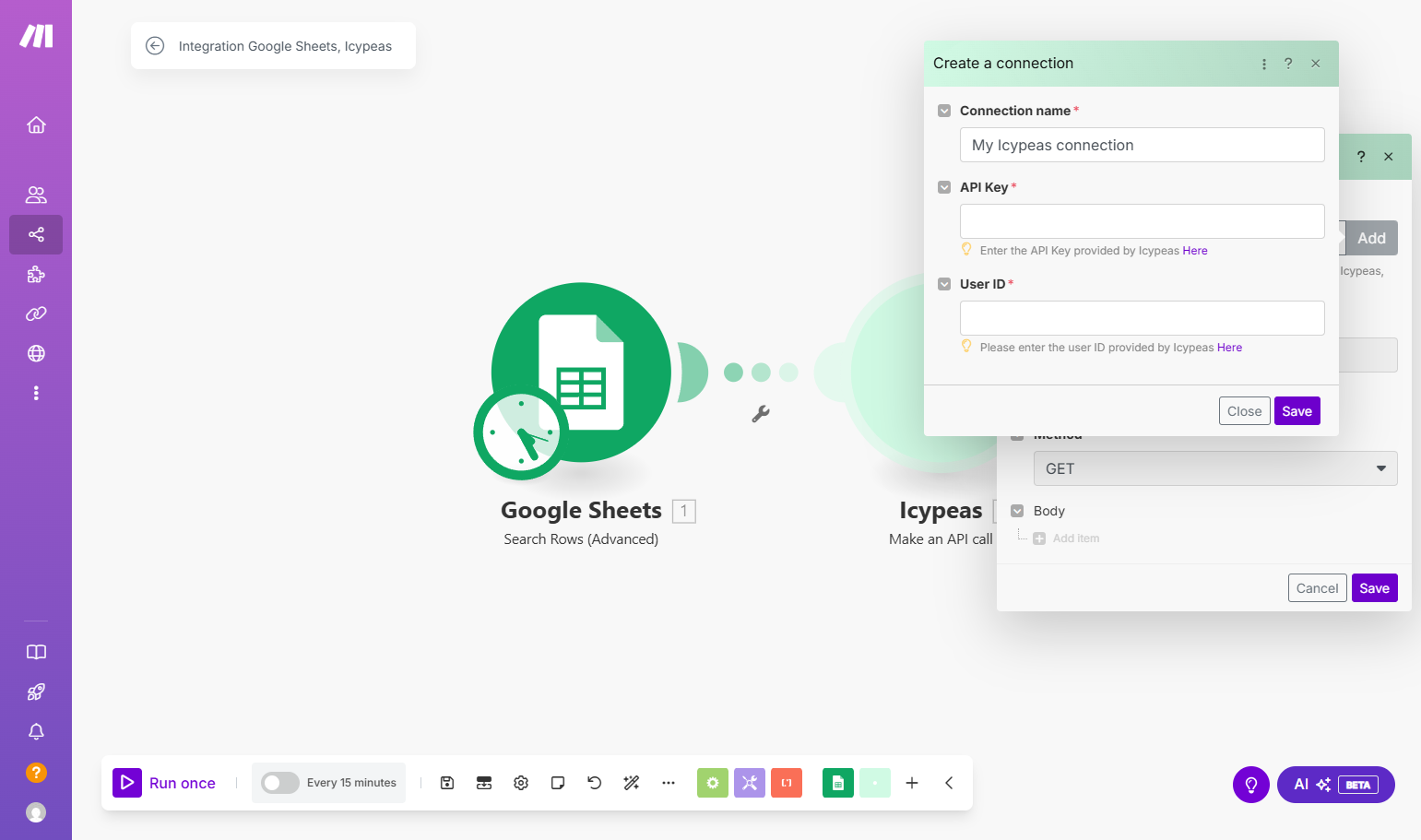
Task: View notifications bell in sidebar
Action: [36, 731]
